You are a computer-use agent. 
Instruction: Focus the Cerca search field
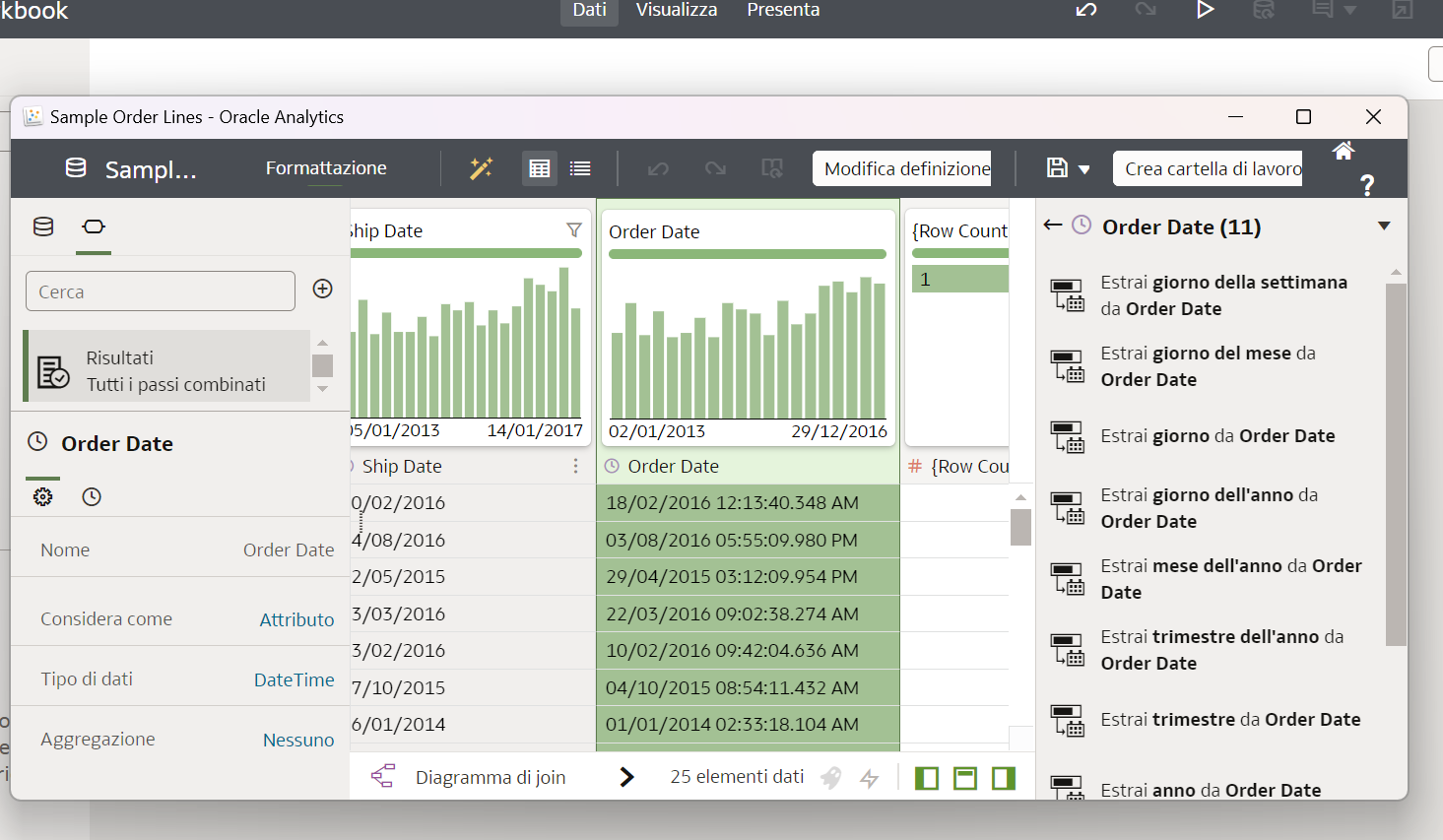(x=161, y=291)
